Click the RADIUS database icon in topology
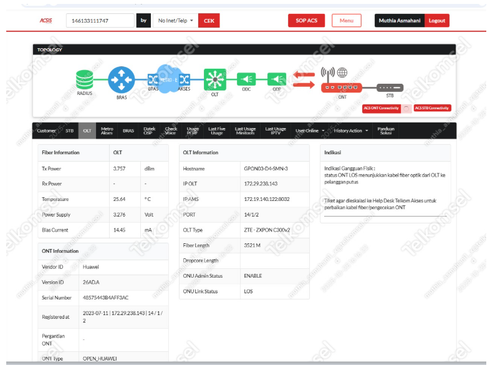Viewport: 500px width, 367px height. pos(84,80)
